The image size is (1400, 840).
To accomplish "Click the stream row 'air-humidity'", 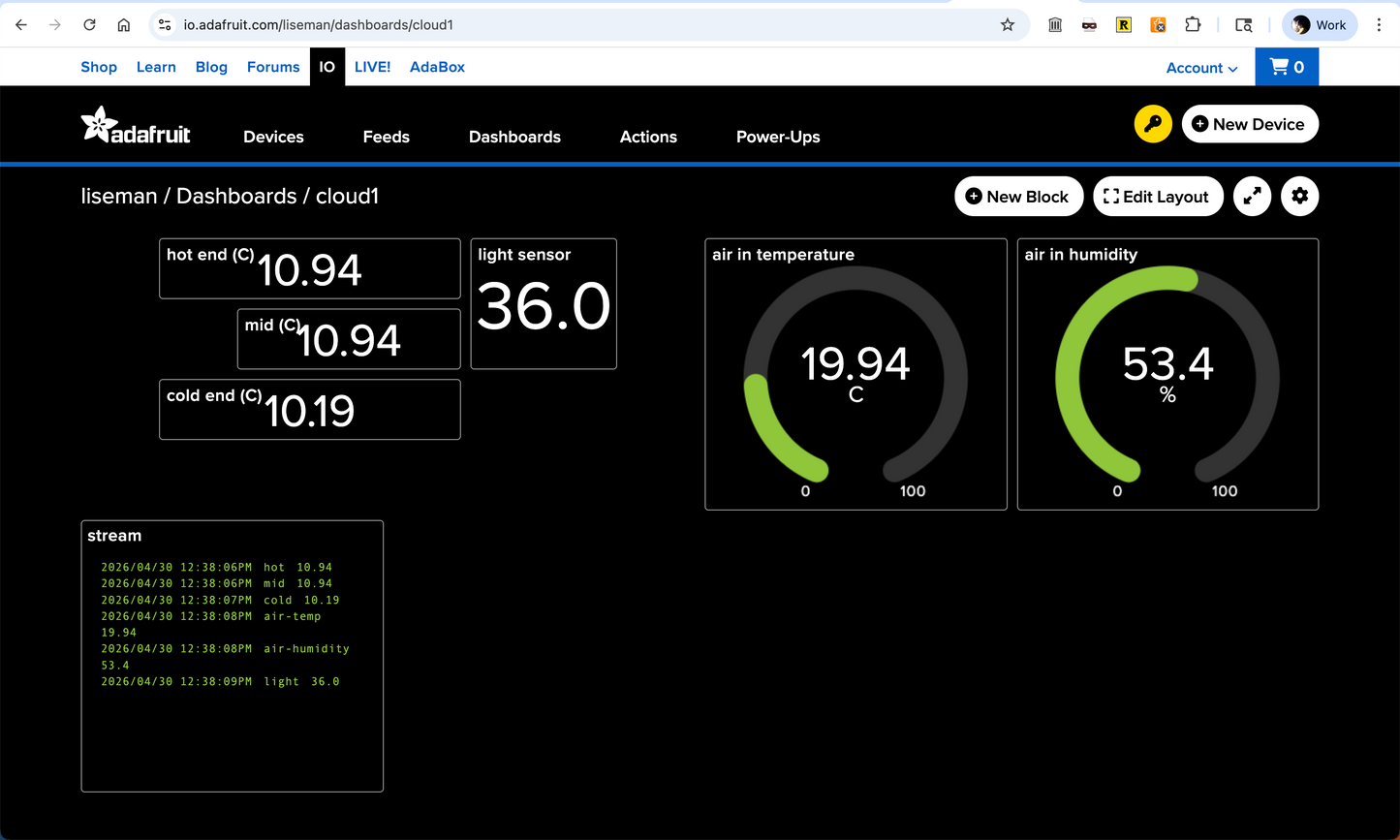I will [225, 657].
